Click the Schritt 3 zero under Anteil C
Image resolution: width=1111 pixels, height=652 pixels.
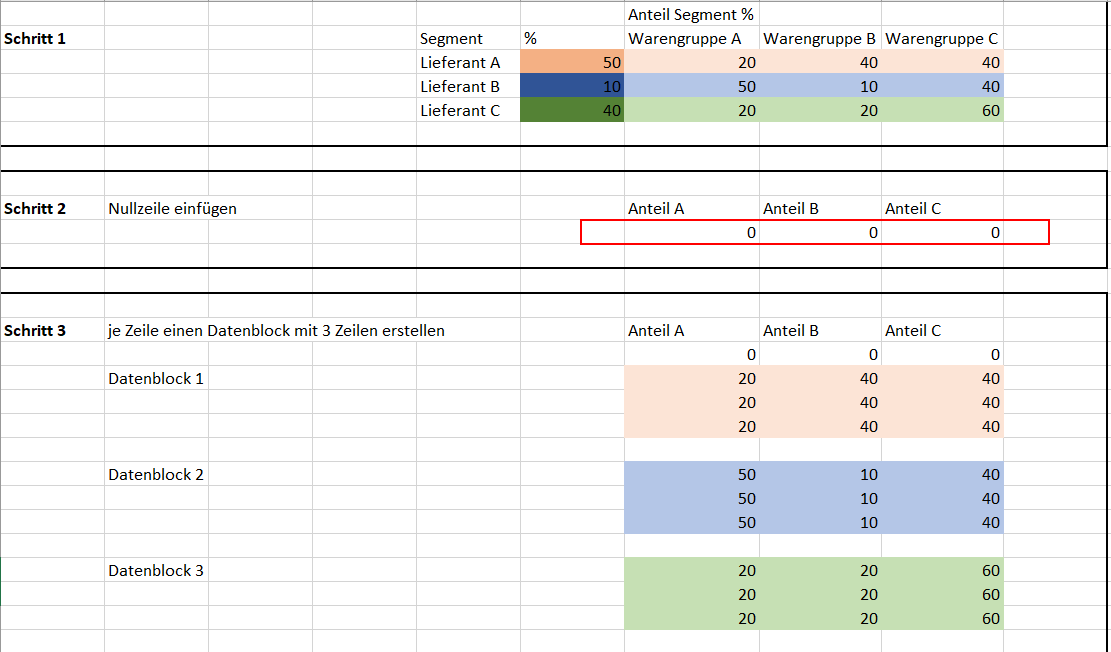pyautogui.click(x=942, y=354)
